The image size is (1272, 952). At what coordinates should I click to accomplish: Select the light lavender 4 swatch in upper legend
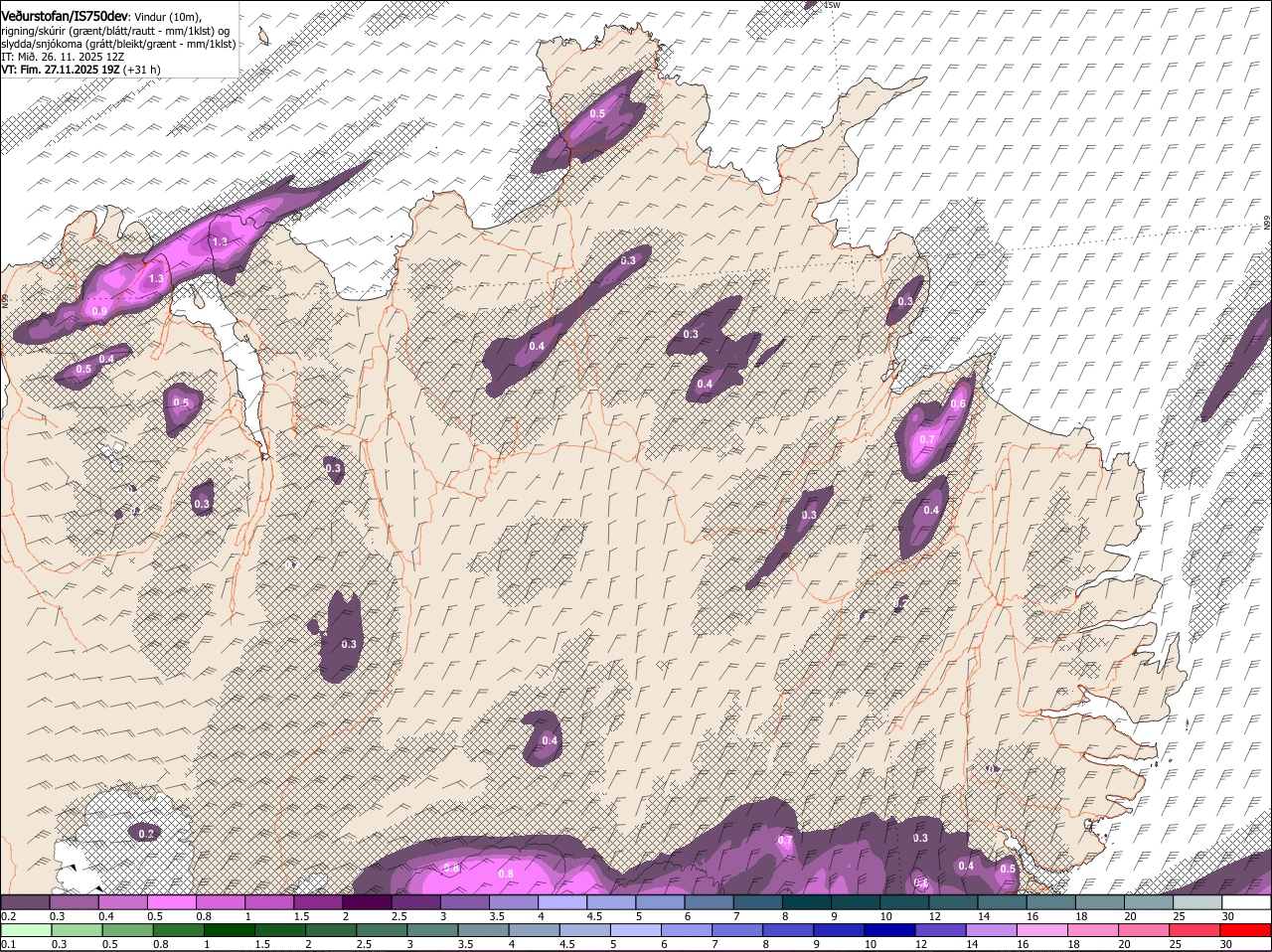pyautogui.click(x=563, y=901)
